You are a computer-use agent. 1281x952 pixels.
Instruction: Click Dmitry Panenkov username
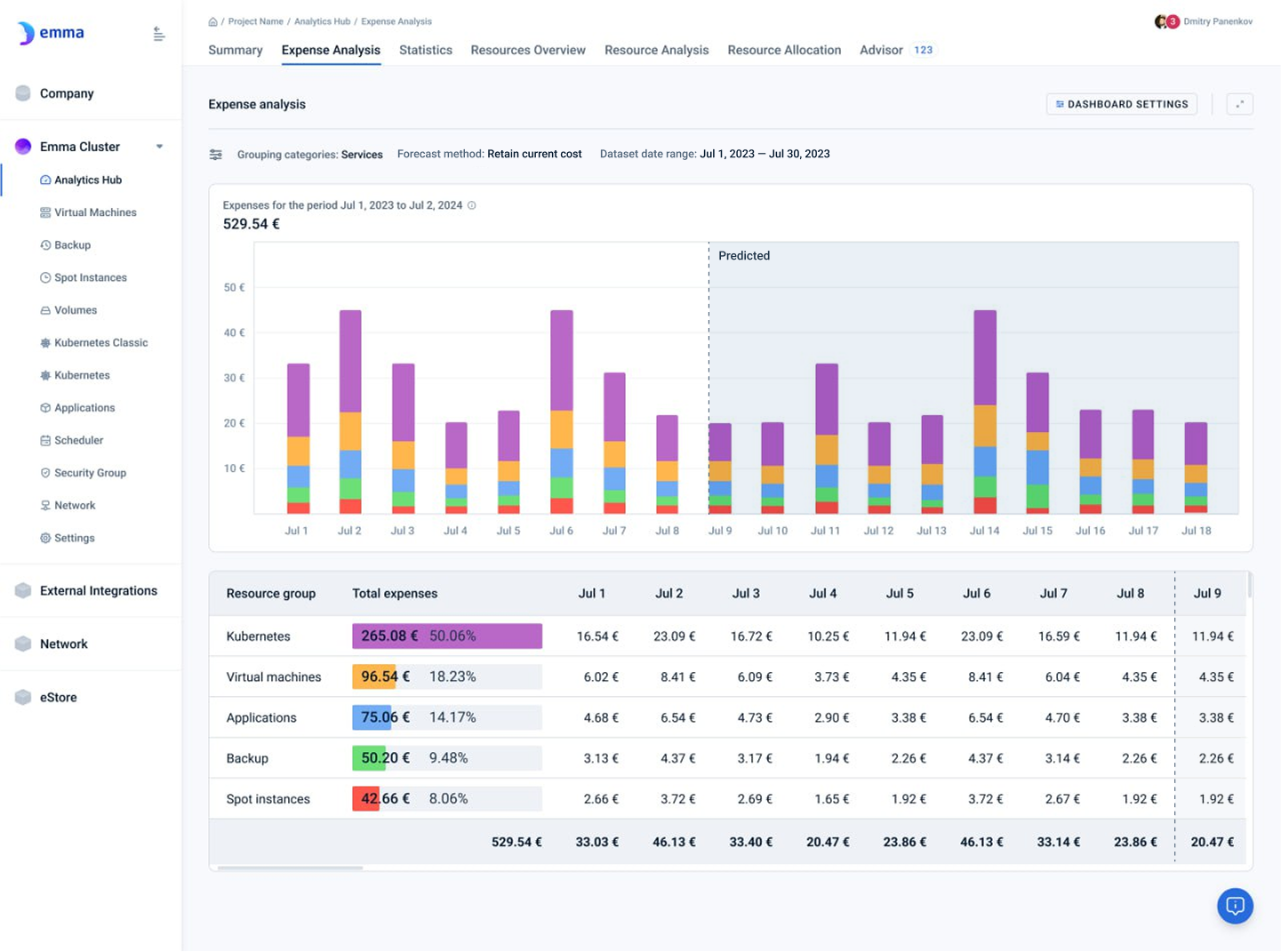pos(1218,21)
